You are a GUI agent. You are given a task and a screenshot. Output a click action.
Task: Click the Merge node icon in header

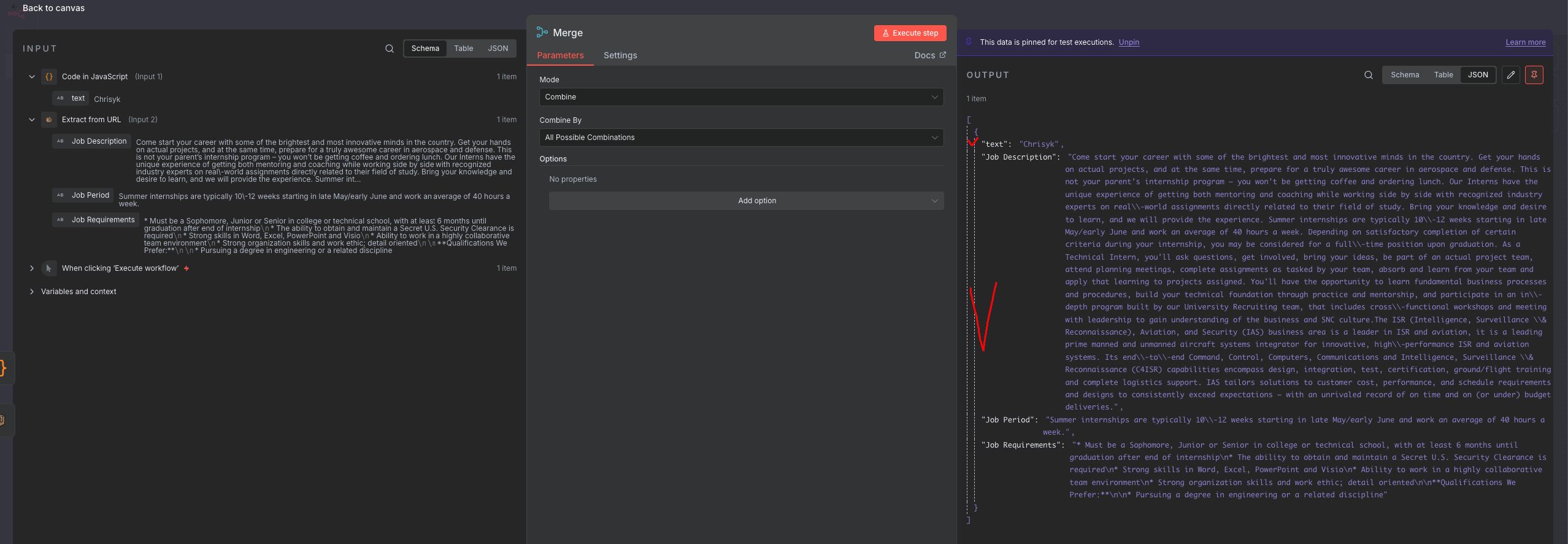tap(542, 33)
